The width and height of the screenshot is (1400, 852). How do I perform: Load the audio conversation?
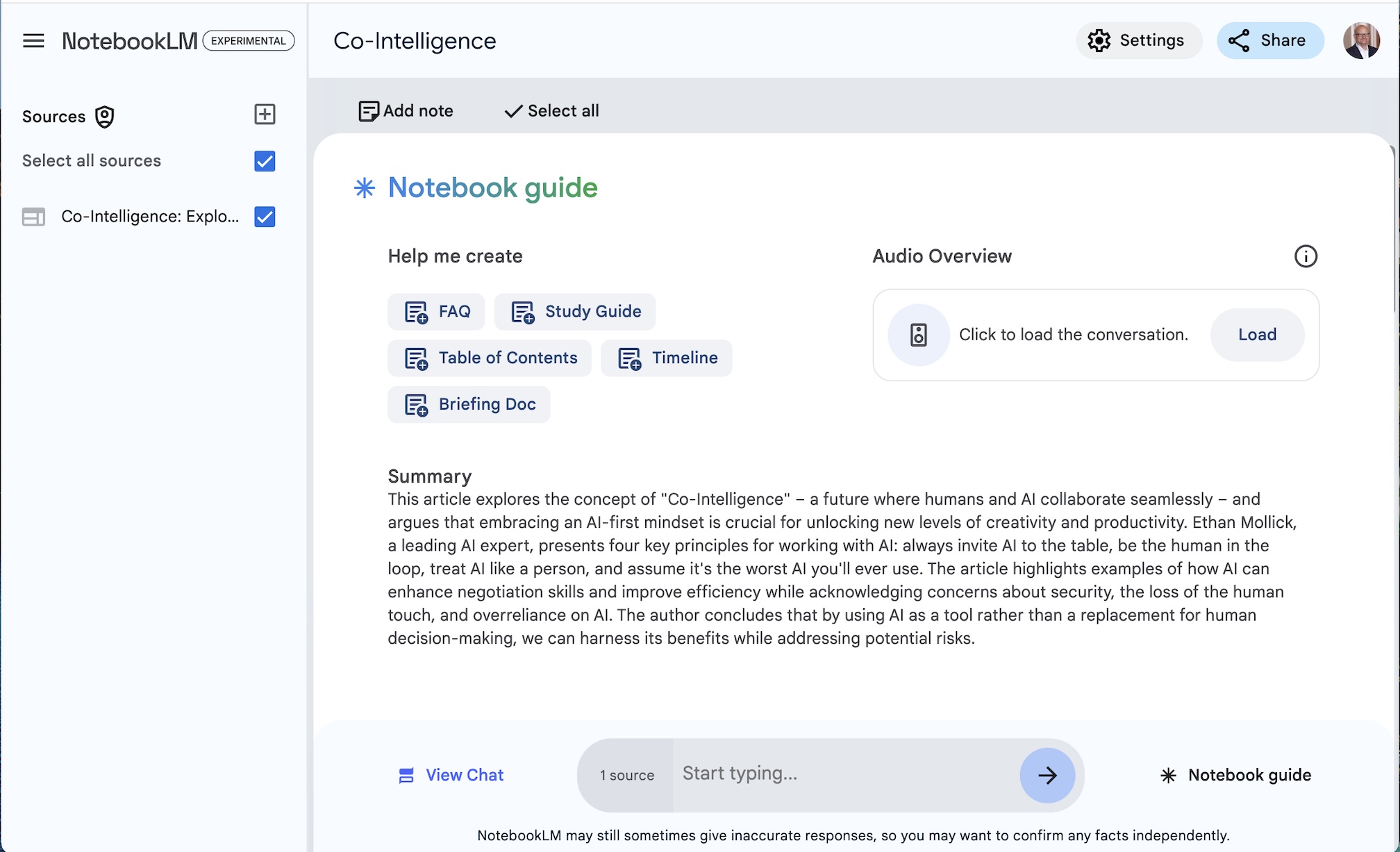(x=1257, y=335)
